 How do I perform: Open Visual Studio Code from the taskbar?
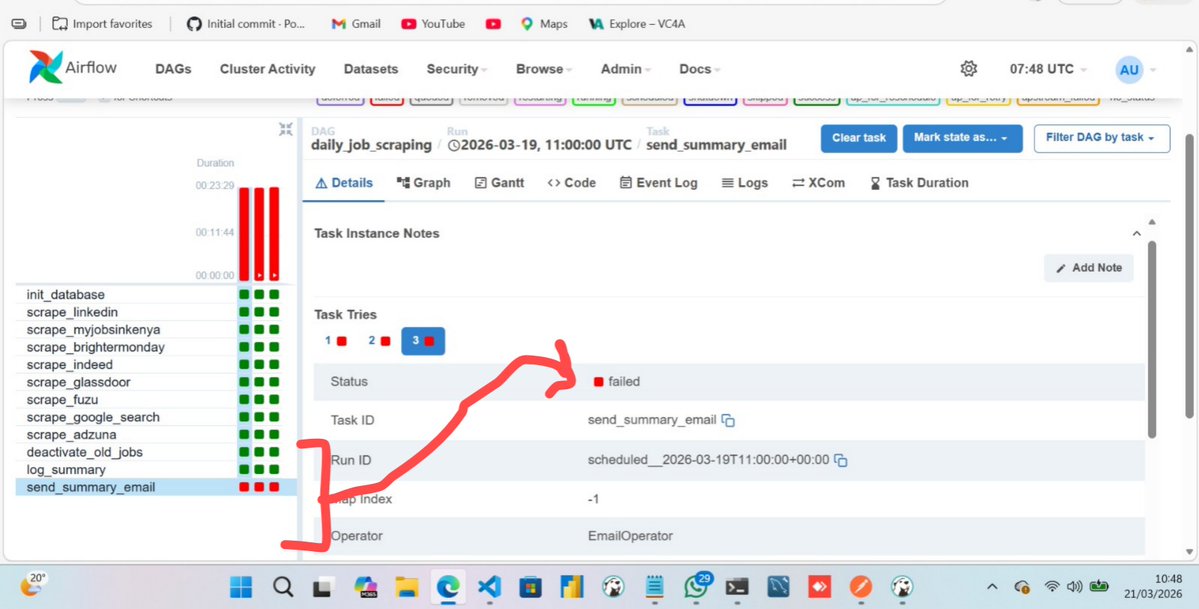click(489, 588)
